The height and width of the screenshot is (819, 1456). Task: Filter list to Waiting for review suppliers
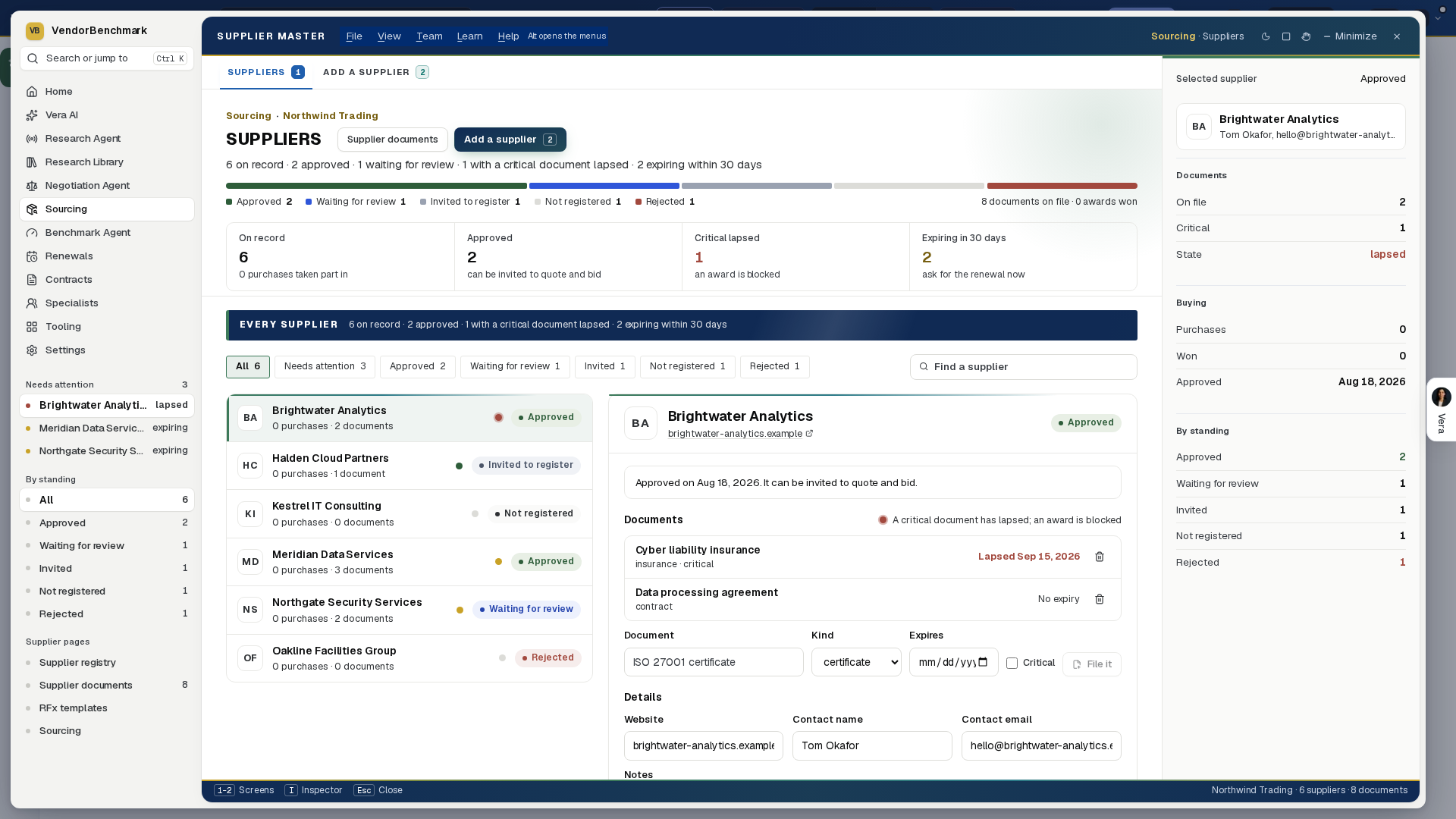click(515, 366)
